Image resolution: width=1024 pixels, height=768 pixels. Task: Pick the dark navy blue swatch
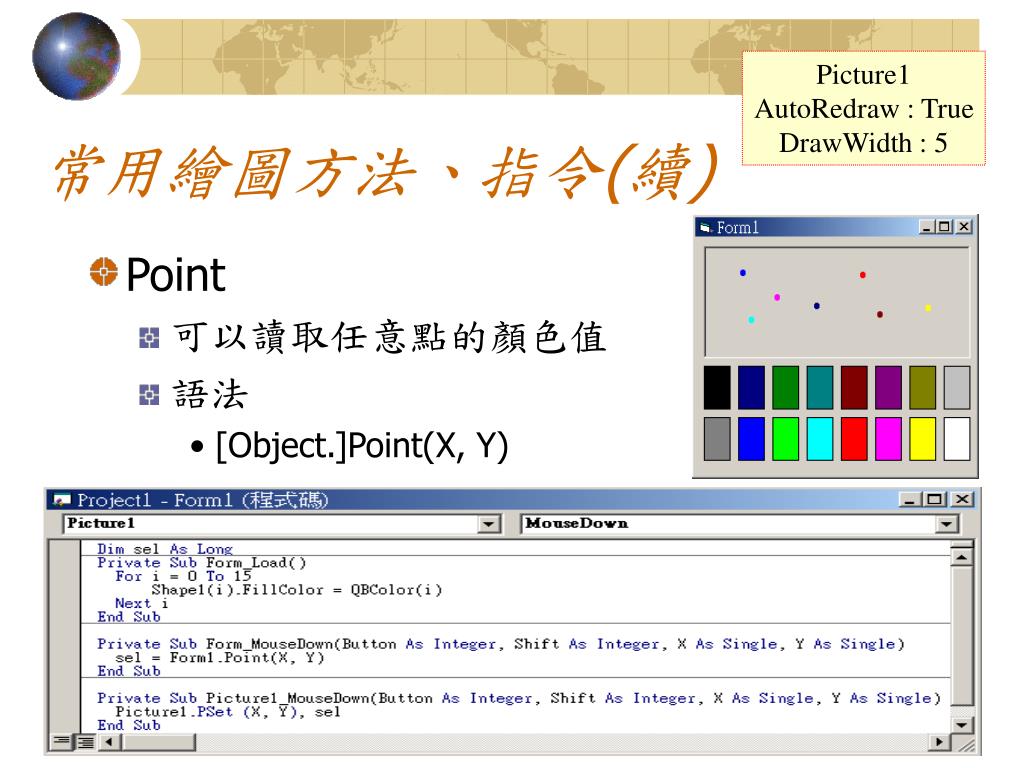click(x=751, y=388)
